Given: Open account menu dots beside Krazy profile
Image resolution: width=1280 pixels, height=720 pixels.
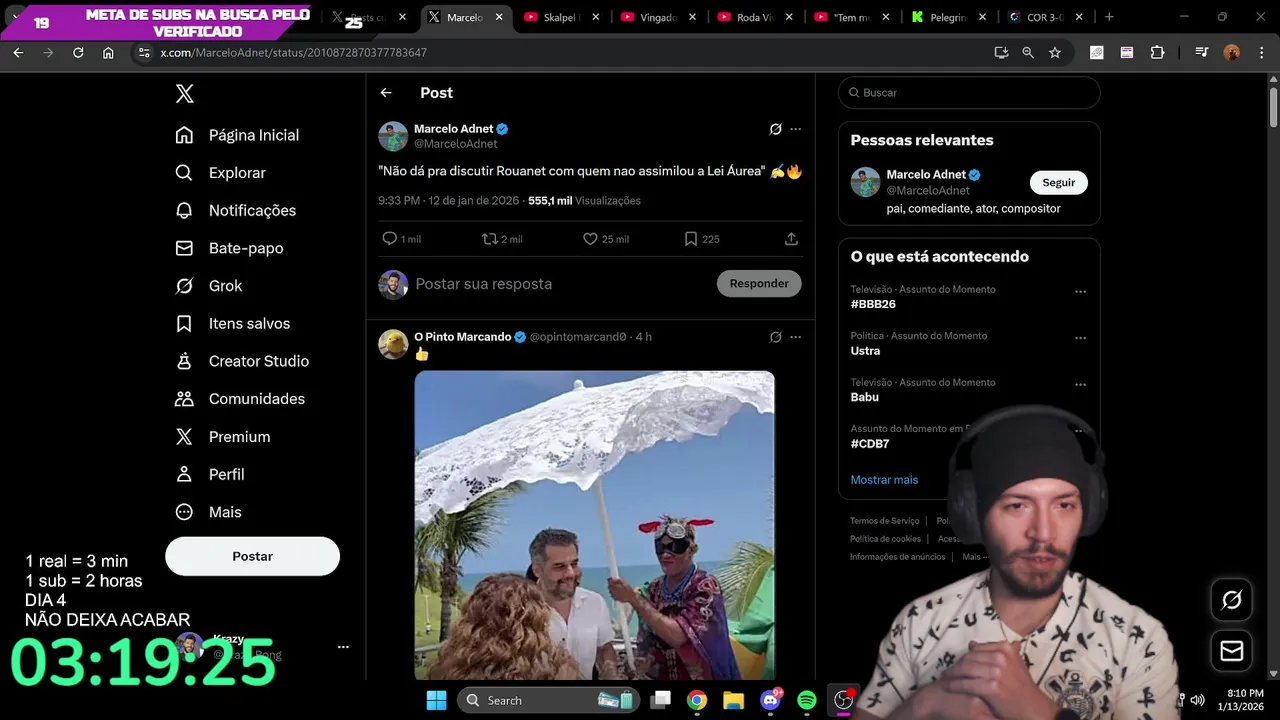Looking at the screenshot, I should (343, 647).
